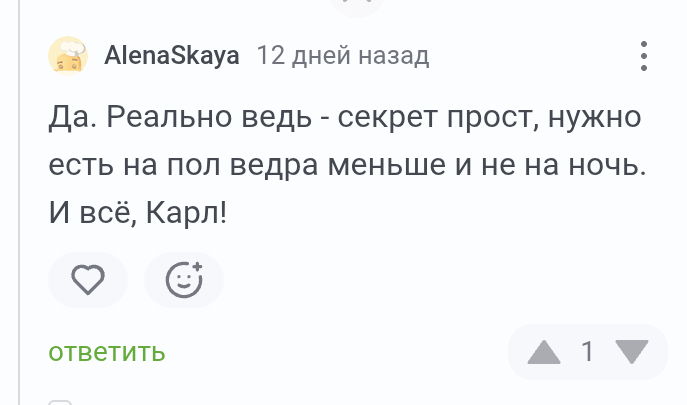Click the ответить reply link
This screenshot has height=405, width=687.
(107, 352)
